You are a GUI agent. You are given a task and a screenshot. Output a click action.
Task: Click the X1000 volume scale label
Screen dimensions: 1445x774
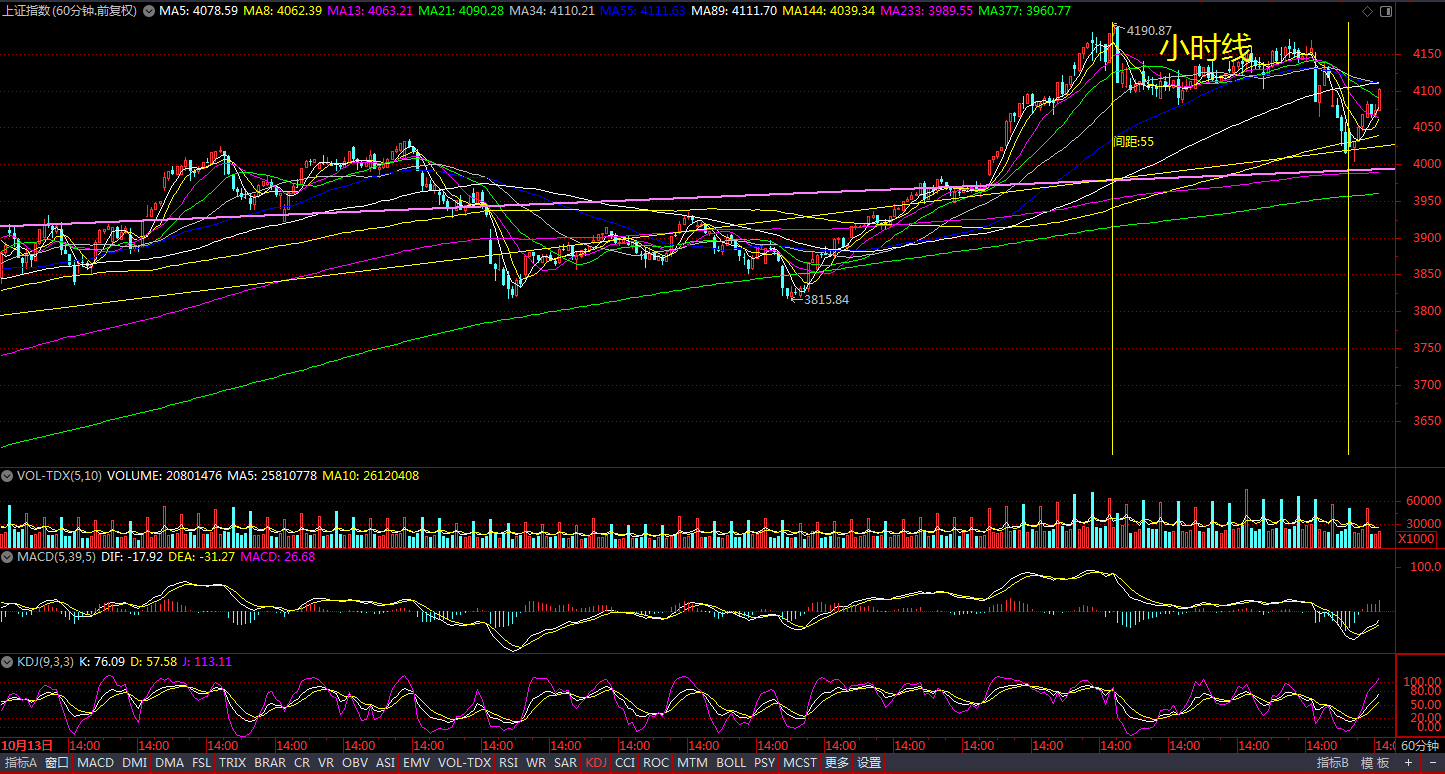[1416, 540]
